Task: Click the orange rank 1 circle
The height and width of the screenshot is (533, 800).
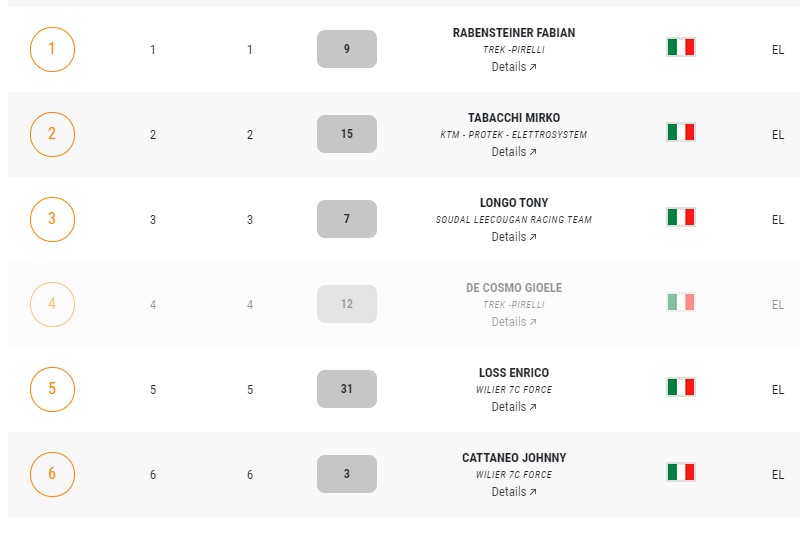Action: click(53, 49)
